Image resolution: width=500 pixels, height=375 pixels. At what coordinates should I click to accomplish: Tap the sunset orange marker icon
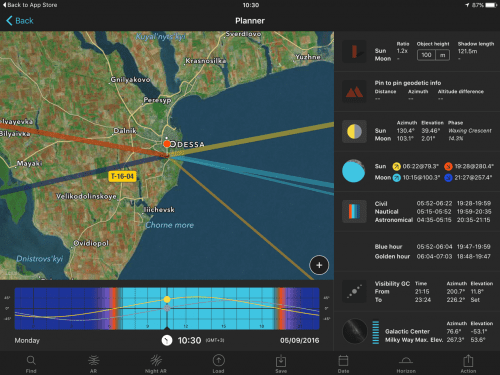pyautogui.click(x=448, y=166)
